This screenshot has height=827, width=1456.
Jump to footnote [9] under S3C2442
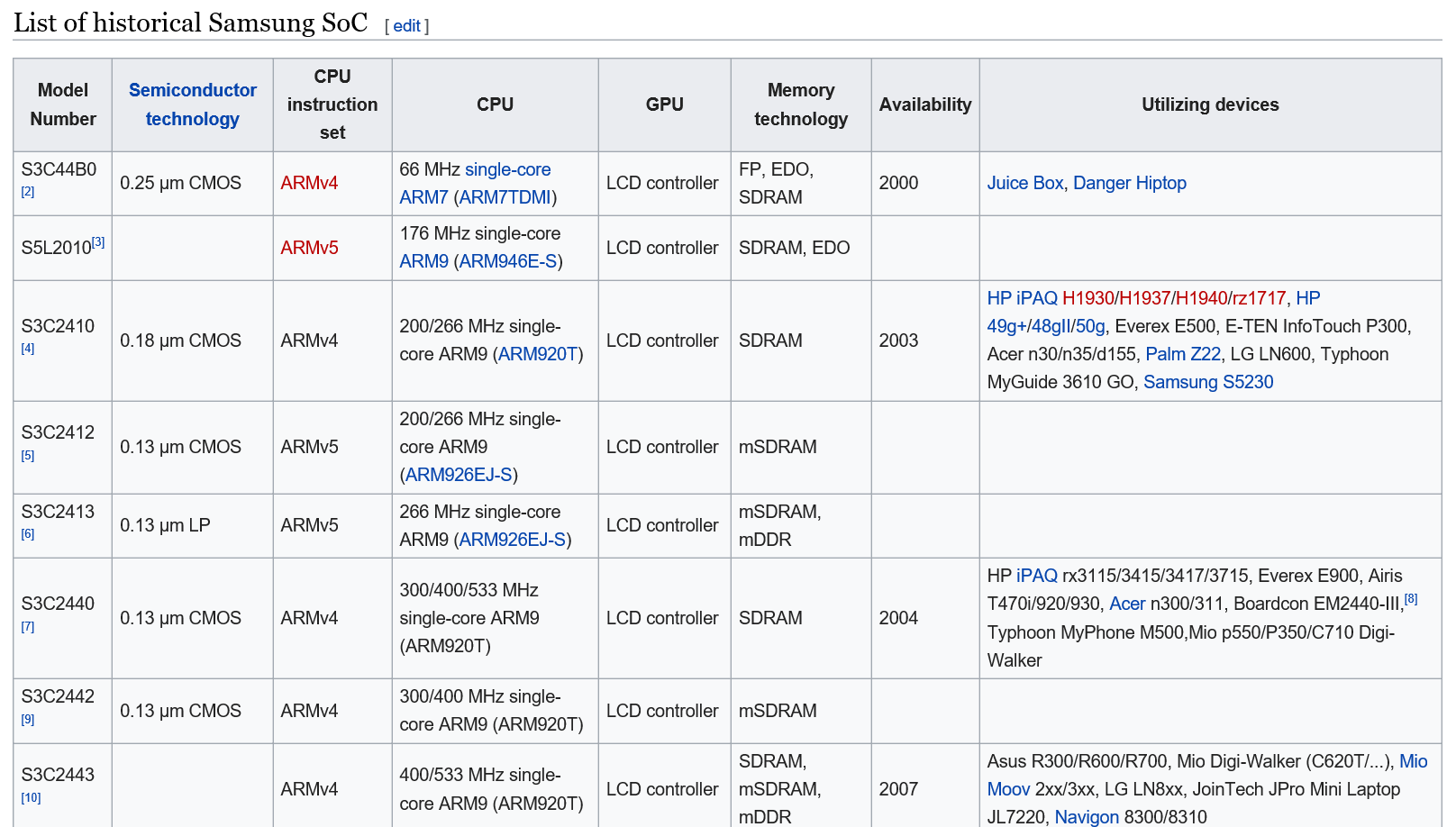click(x=28, y=720)
